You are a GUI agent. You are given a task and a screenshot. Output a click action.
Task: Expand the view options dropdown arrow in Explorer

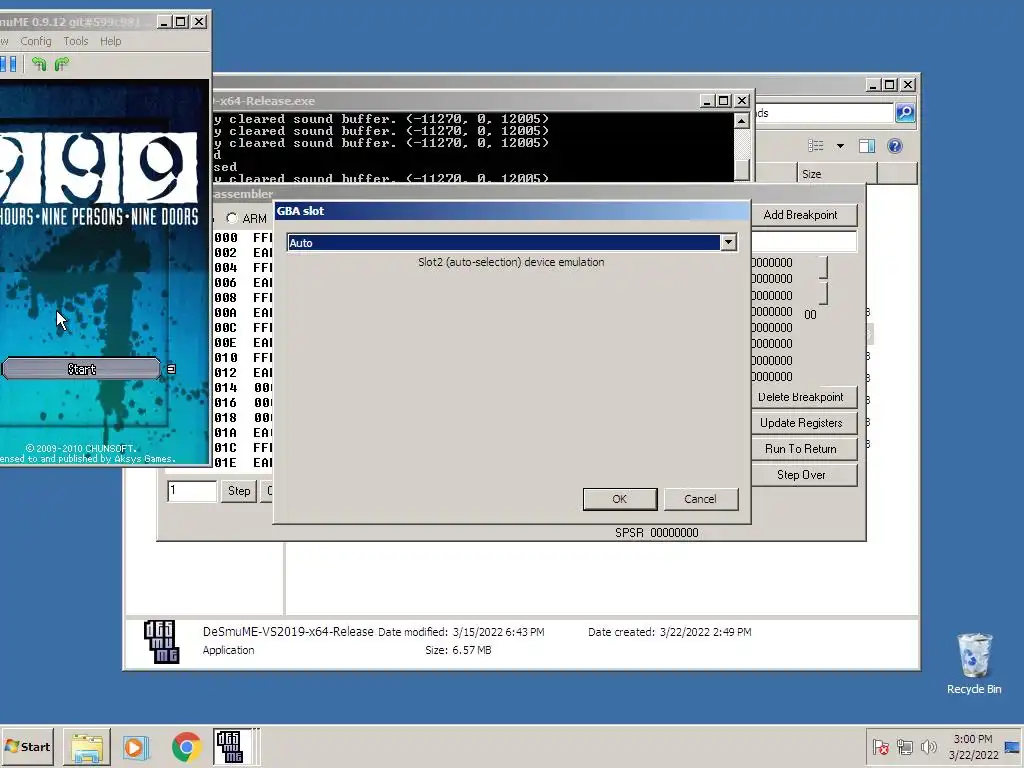pos(840,146)
